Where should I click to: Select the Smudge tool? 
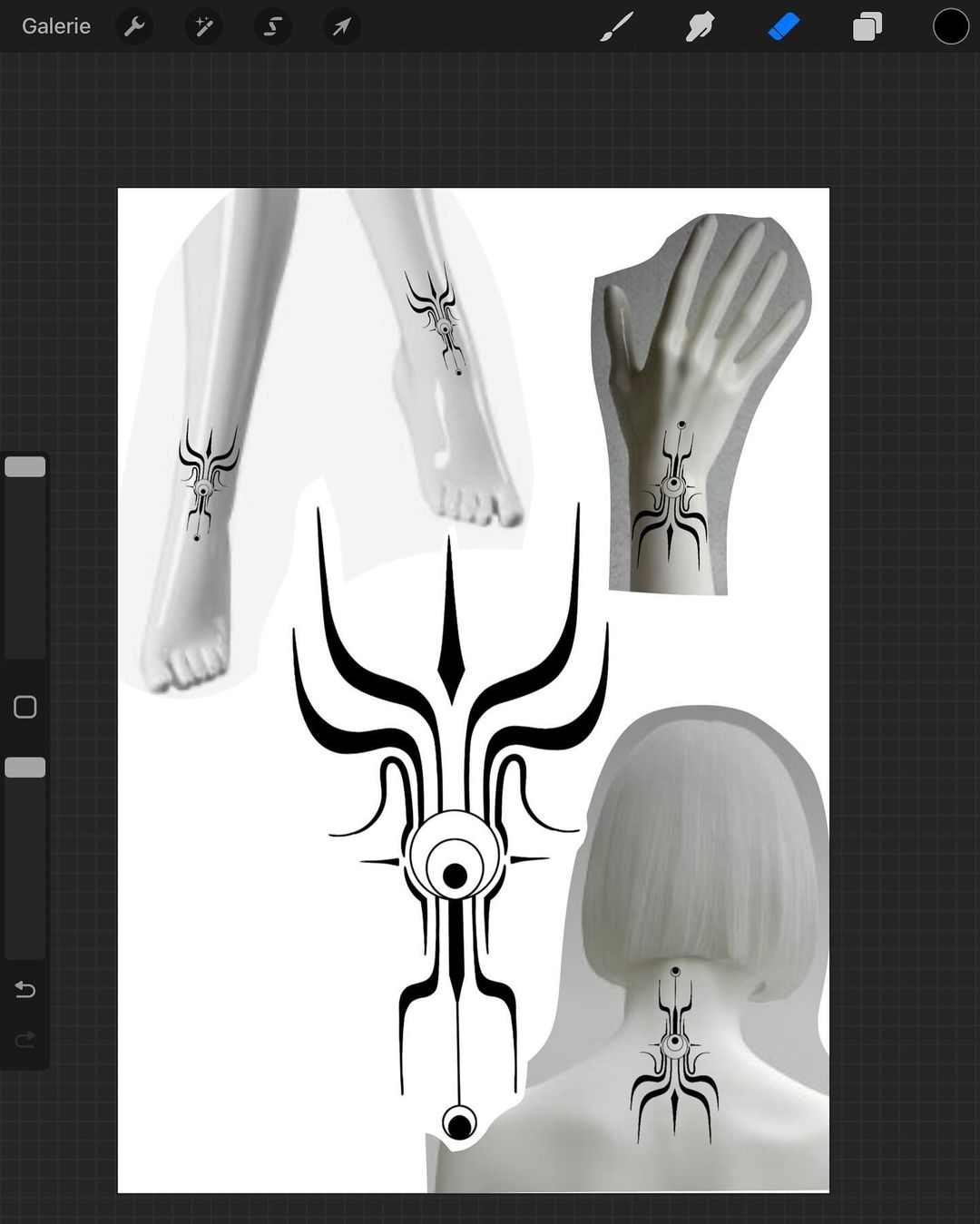[700, 27]
